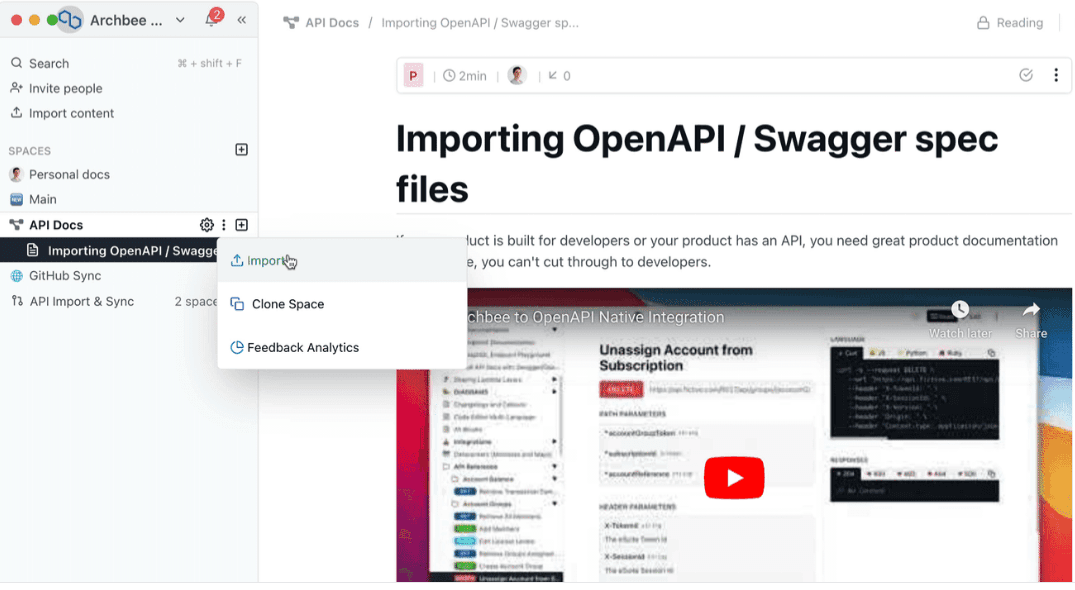Click the Search field in sidebar

click(x=49, y=63)
